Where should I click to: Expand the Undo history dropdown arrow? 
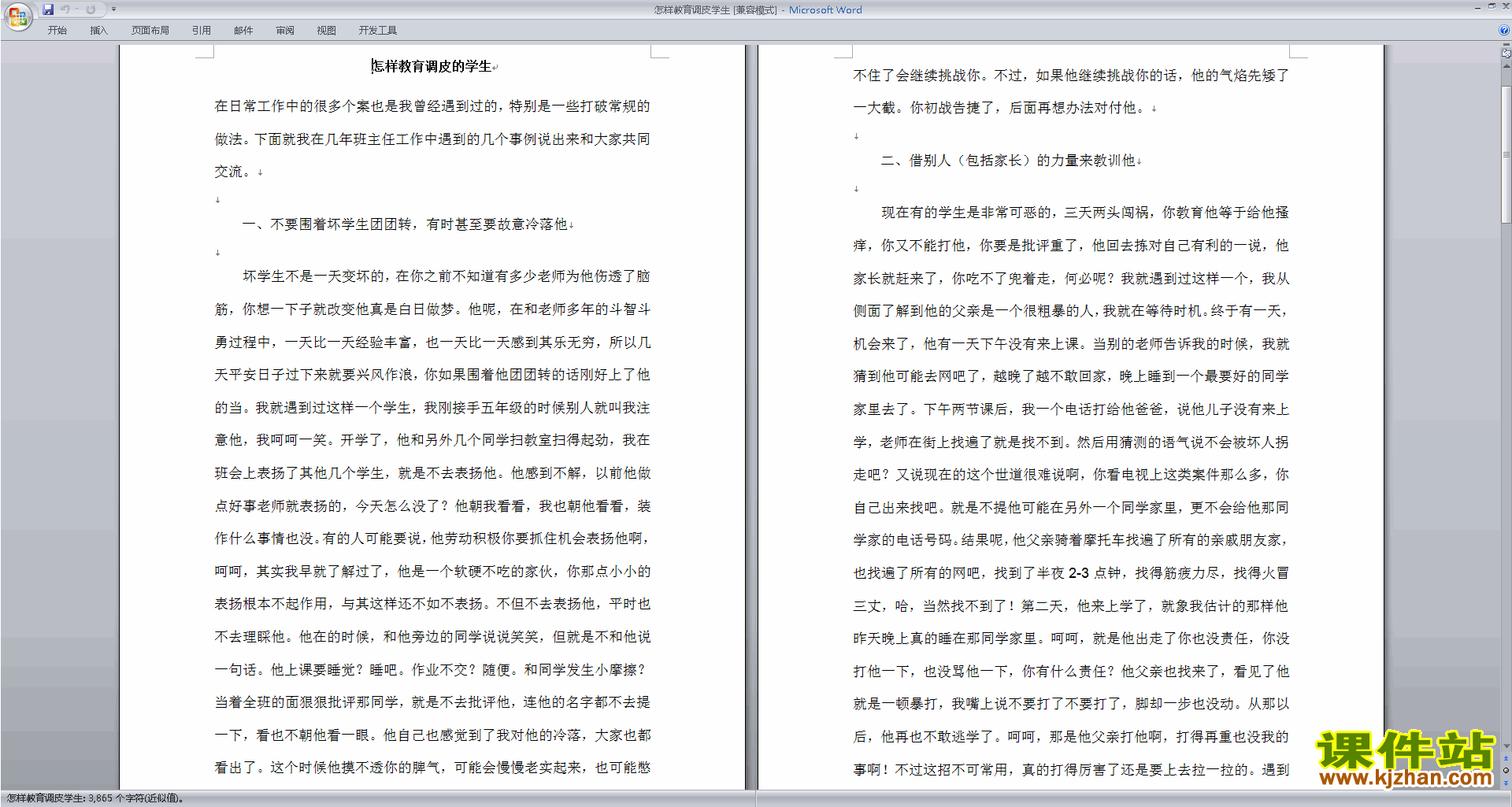click(76, 9)
